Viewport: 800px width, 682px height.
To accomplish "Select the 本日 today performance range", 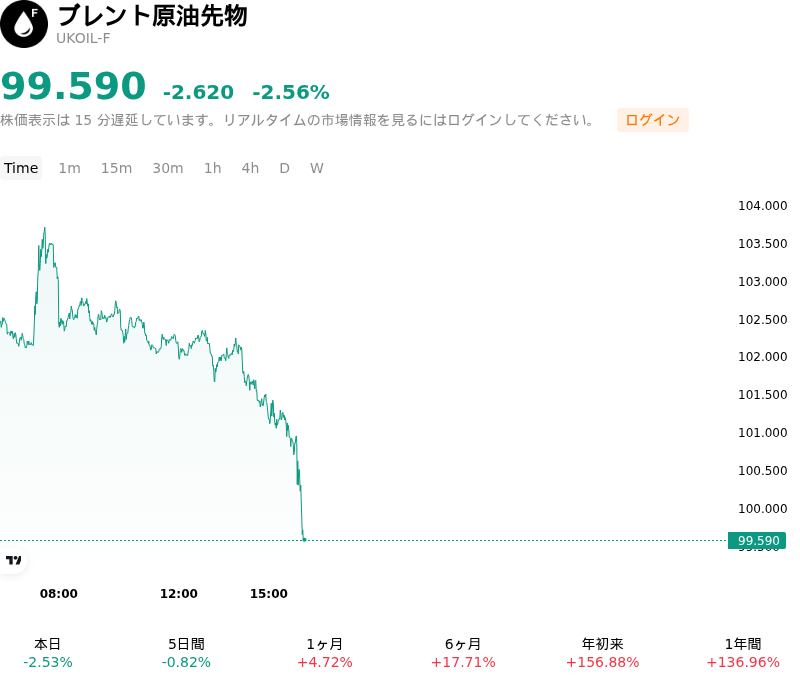I will click(x=47, y=653).
